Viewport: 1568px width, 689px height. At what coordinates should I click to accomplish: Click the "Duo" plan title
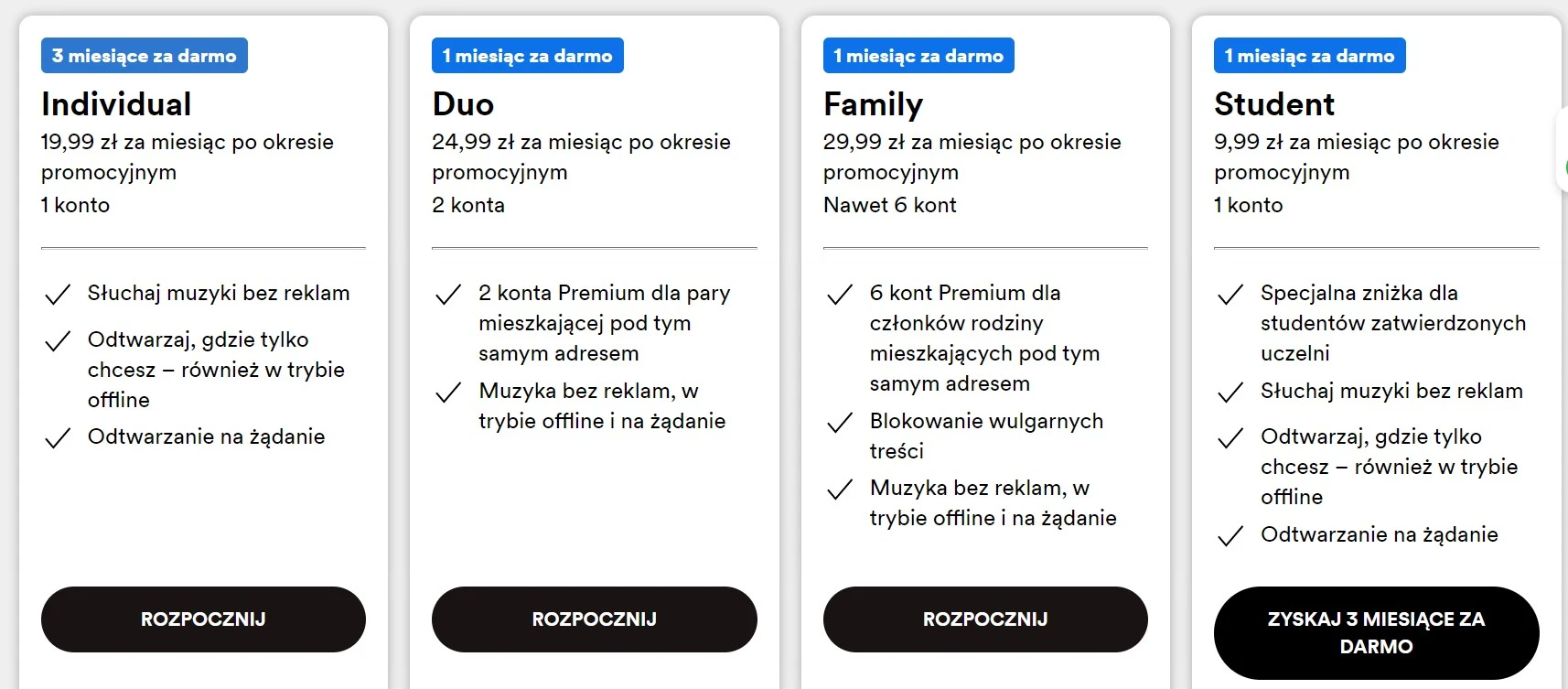click(463, 103)
